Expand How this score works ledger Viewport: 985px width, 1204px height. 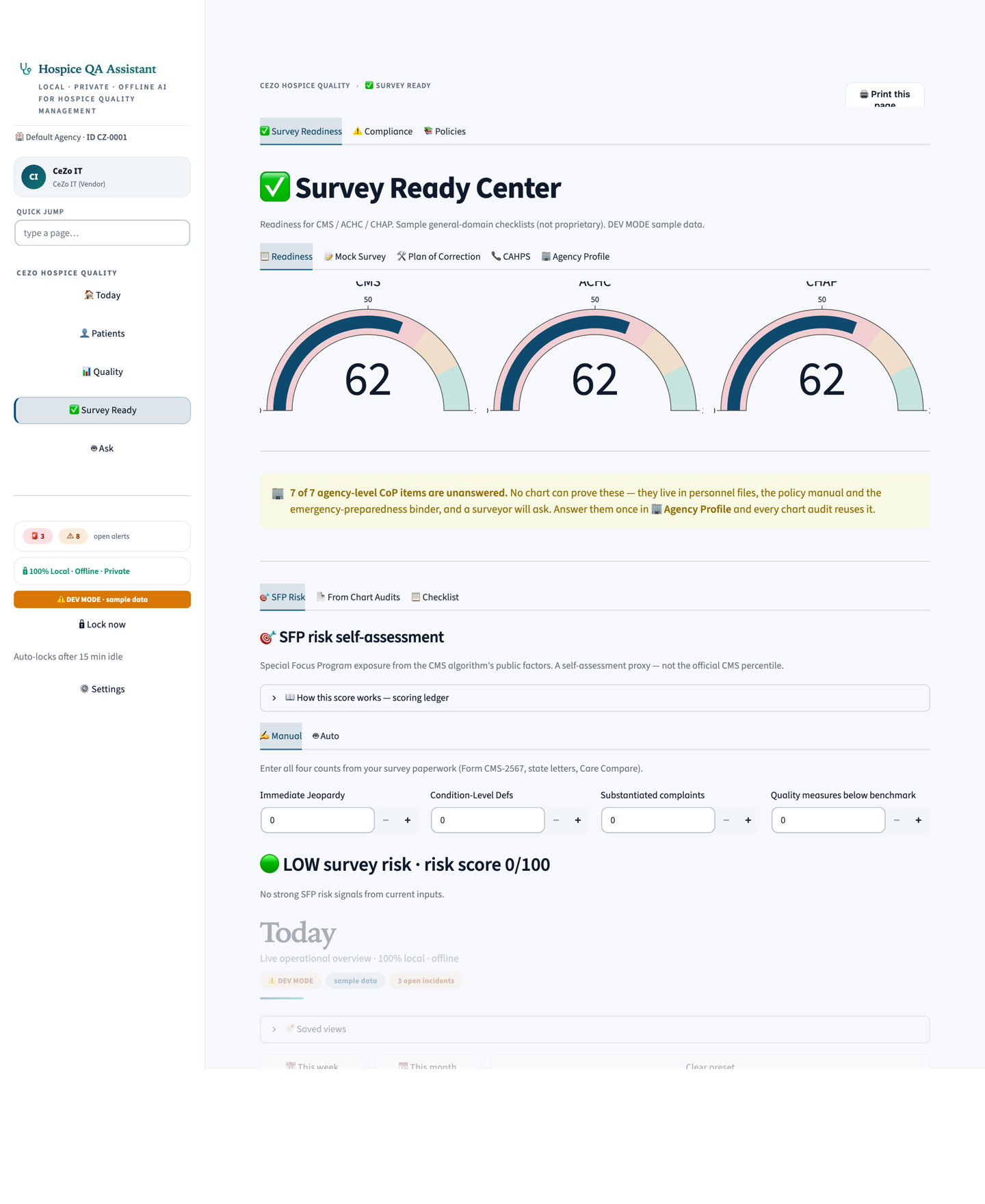(595, 698)
